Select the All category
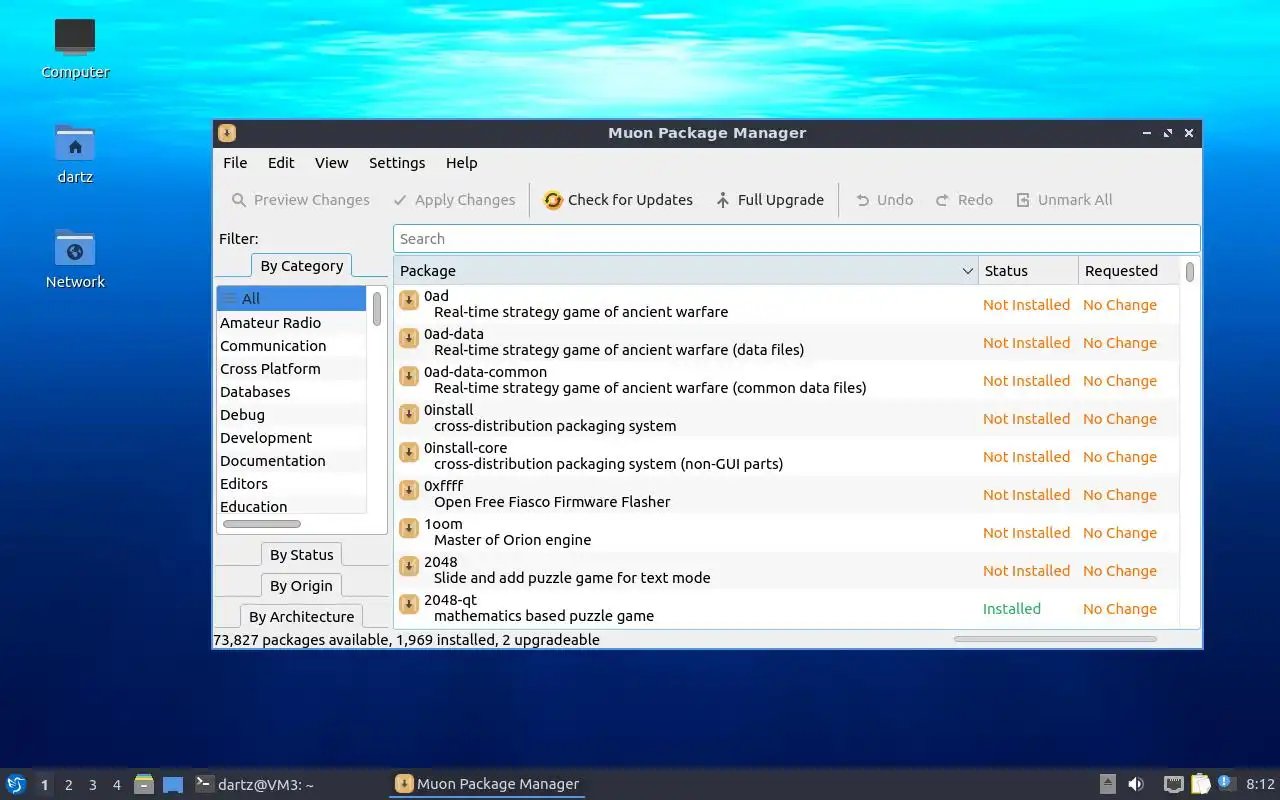1280x800 pixels. click(x=291, y=298)
